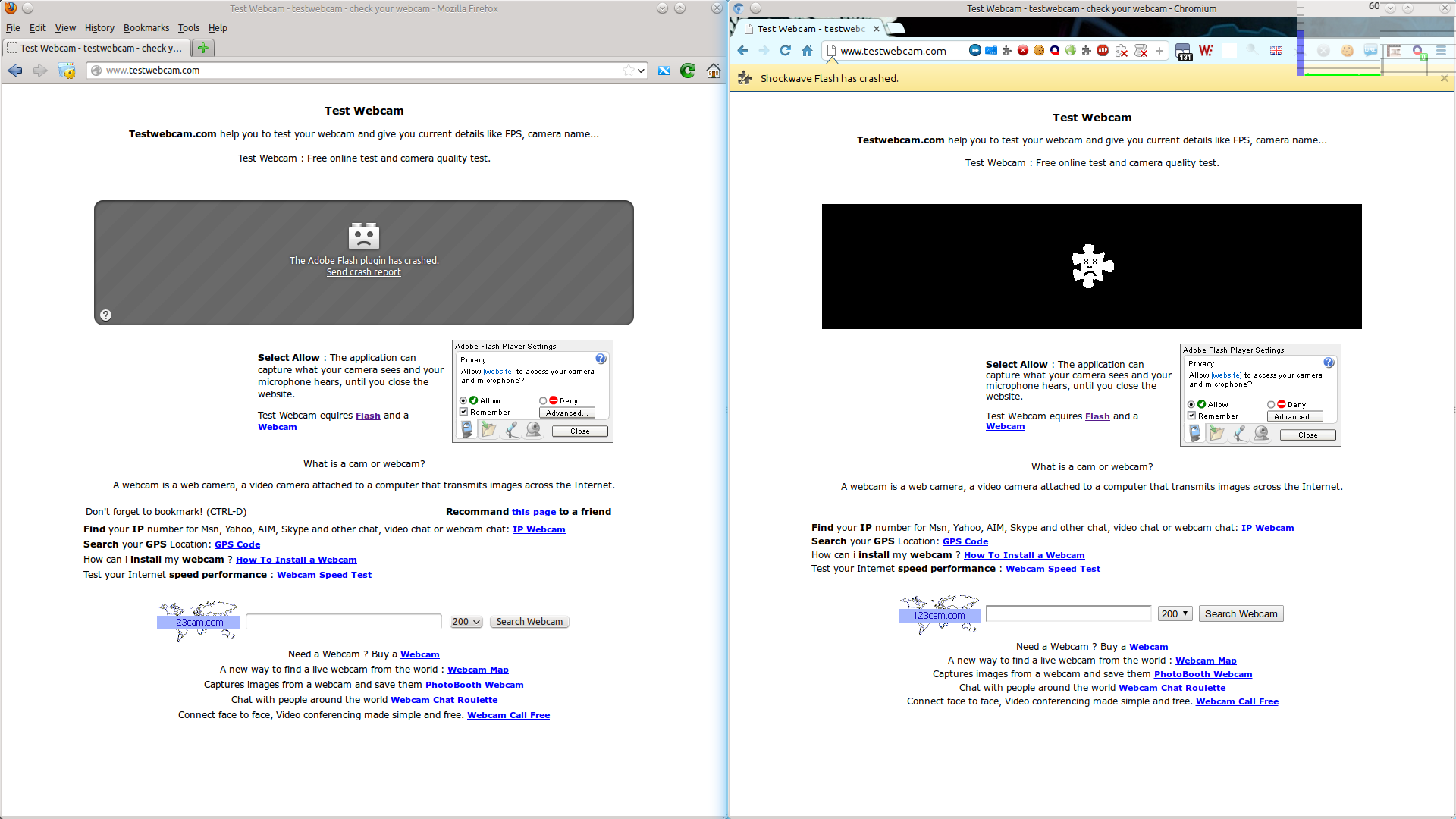Open the tab counter extension showing 131

pos(1184,52)
